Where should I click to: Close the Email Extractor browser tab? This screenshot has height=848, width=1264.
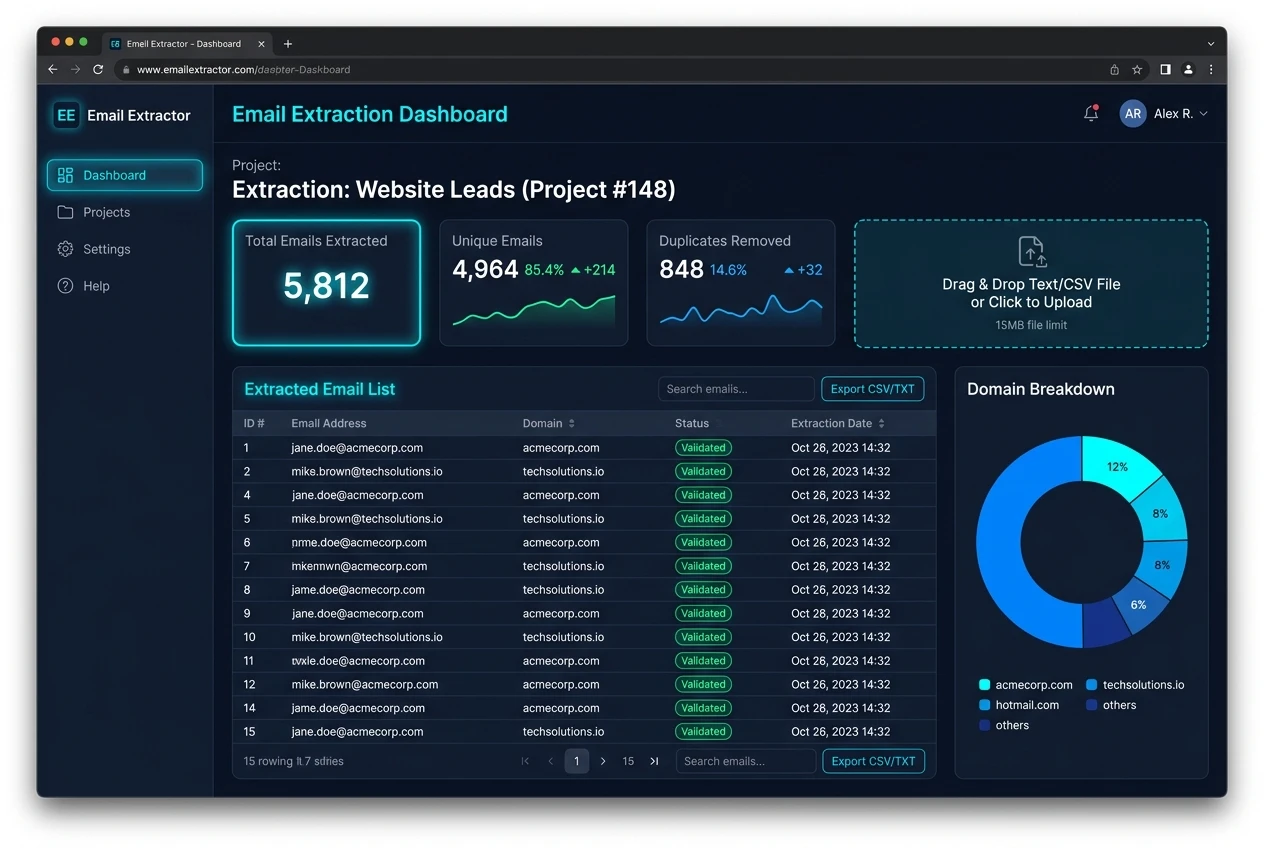262,44
